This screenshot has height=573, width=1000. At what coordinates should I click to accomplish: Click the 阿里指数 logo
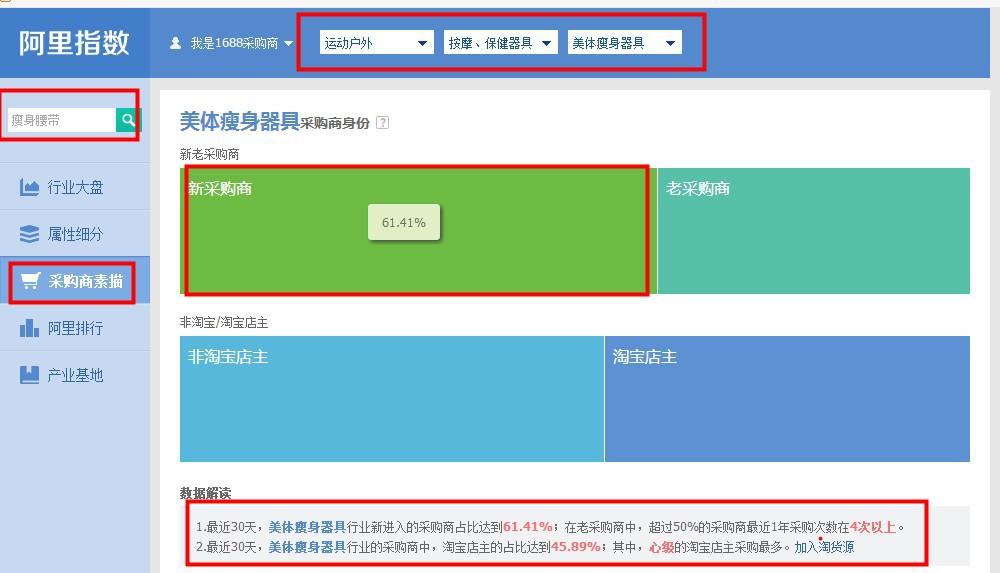[x=74, y=43]
